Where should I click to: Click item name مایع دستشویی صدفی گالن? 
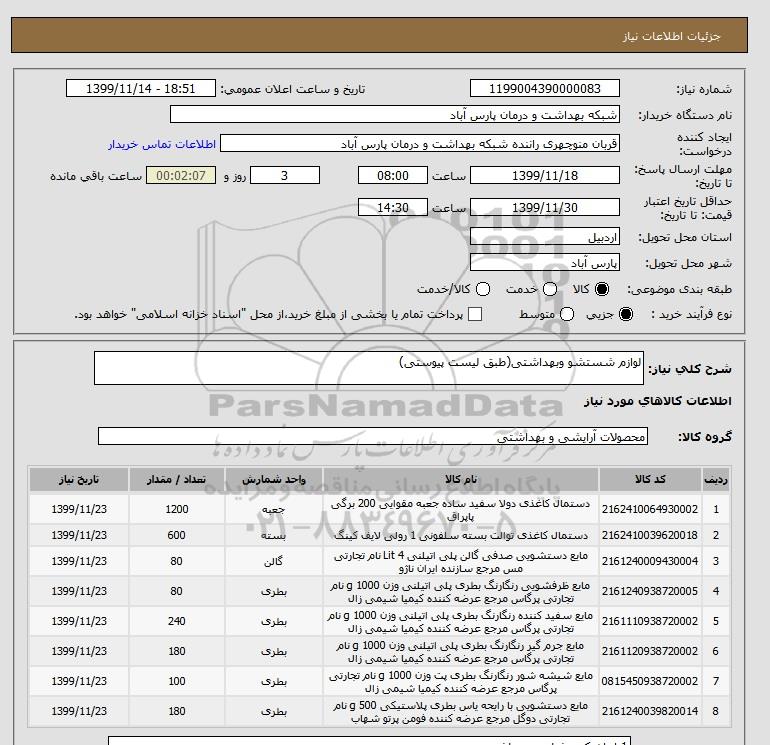(x=461, y=562)
